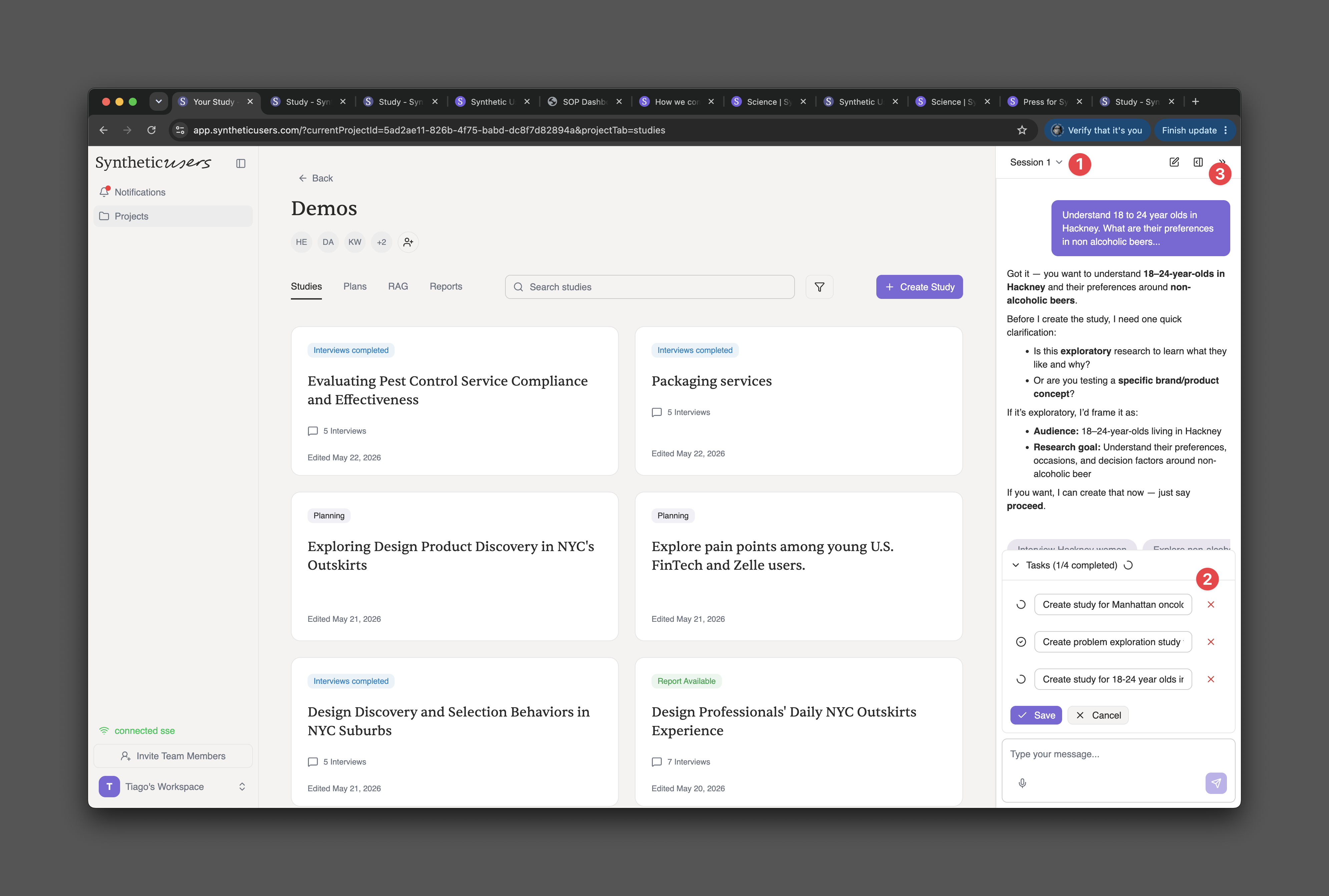Click the browser address bar URL
This screenshot has height=896, width=1329.
pyautogui.click(x=429, y=130)
